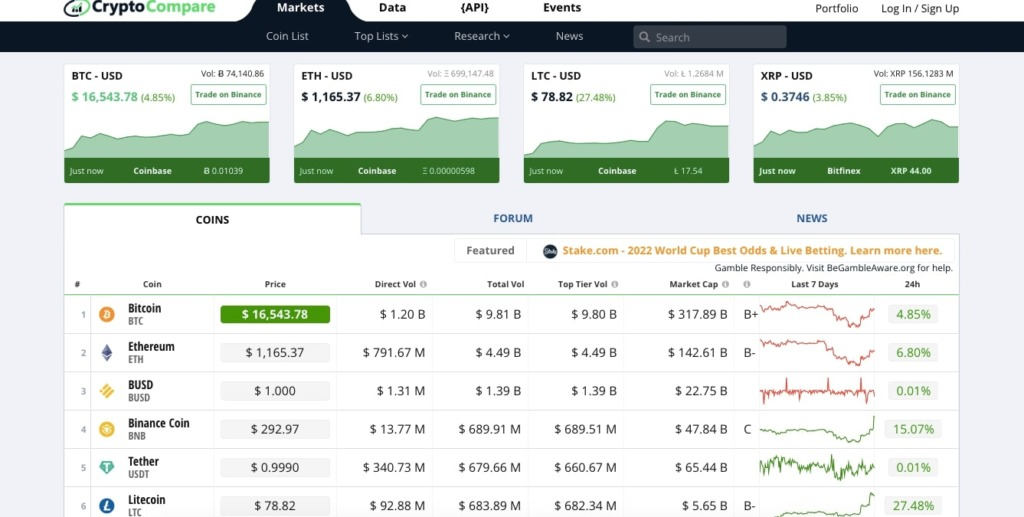Switch to the NEWS tab

812,219
